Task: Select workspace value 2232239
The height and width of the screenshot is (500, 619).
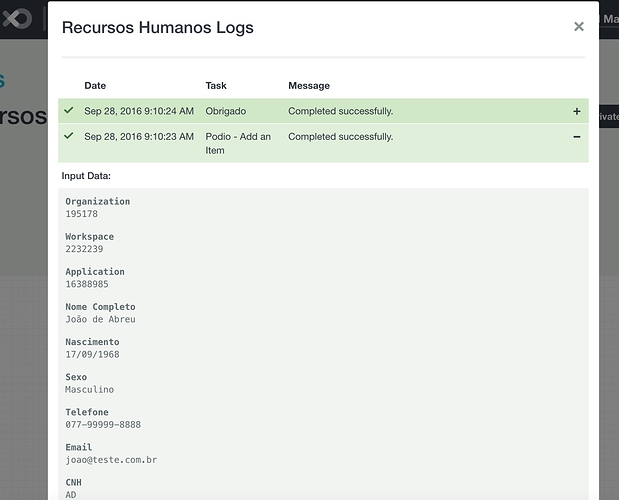Action: click(x=84, y=249)
